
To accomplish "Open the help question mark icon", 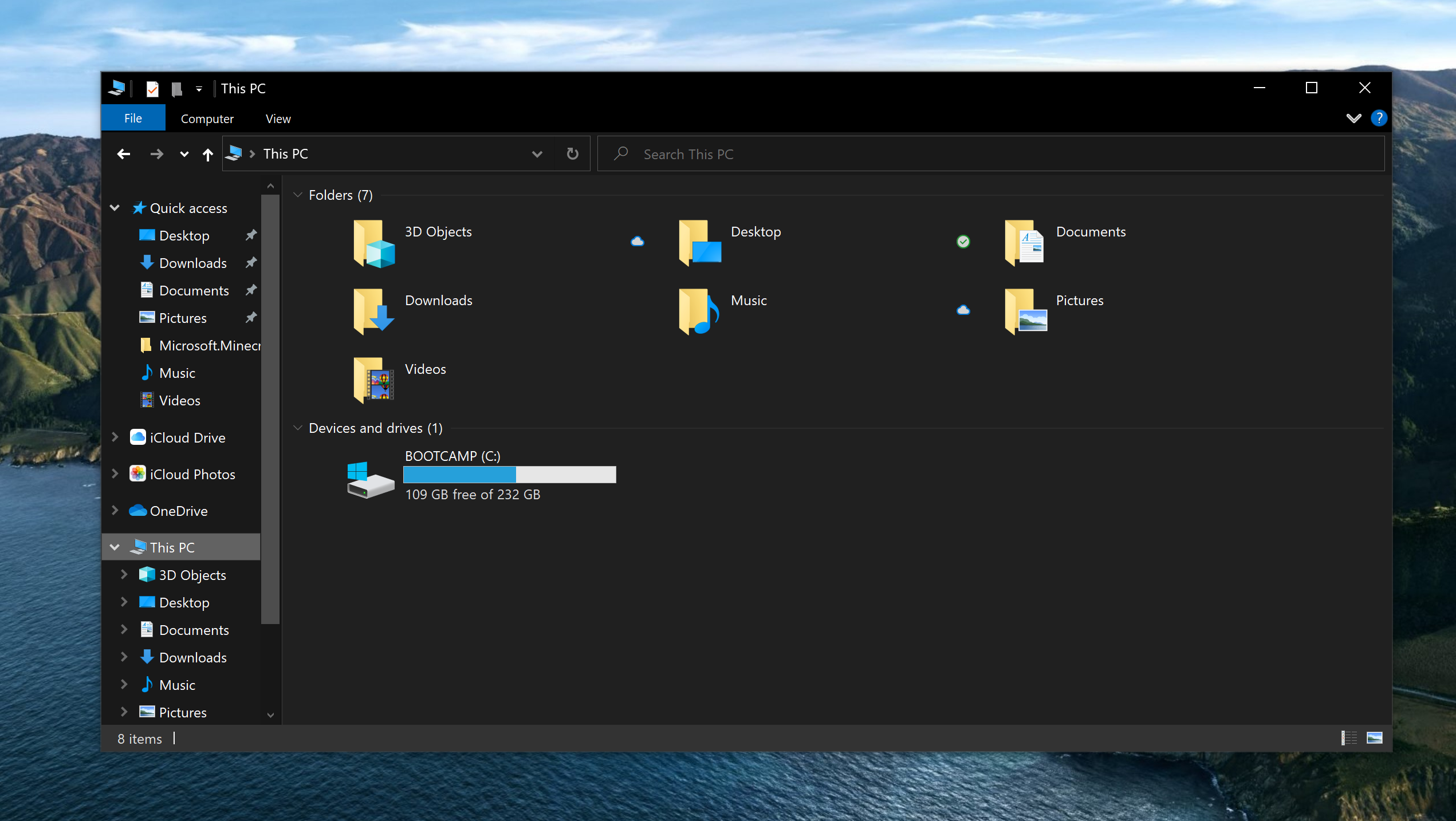I will click(x=1379, y=119).
